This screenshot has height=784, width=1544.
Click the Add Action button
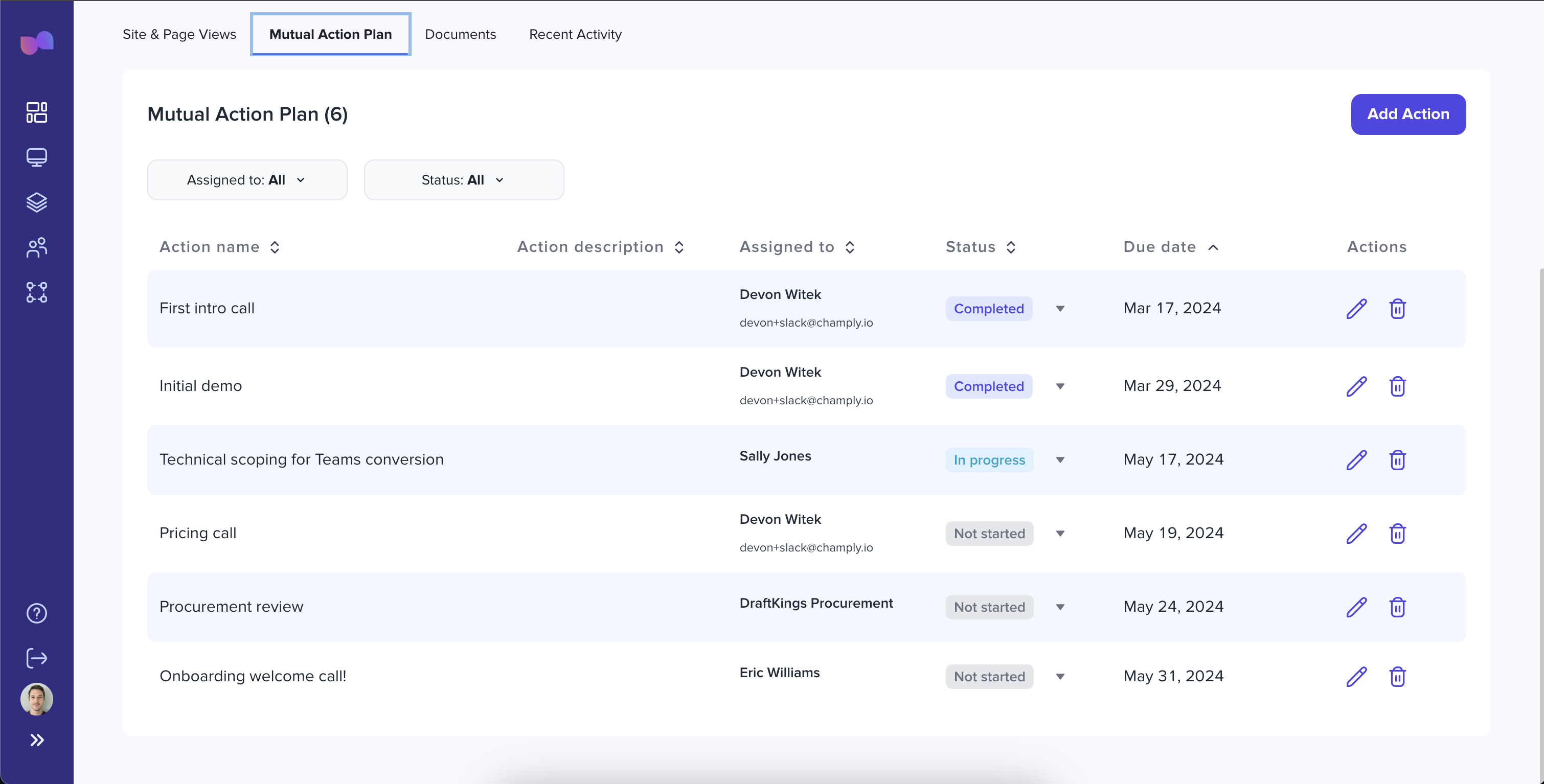(x=1408, y=114)
